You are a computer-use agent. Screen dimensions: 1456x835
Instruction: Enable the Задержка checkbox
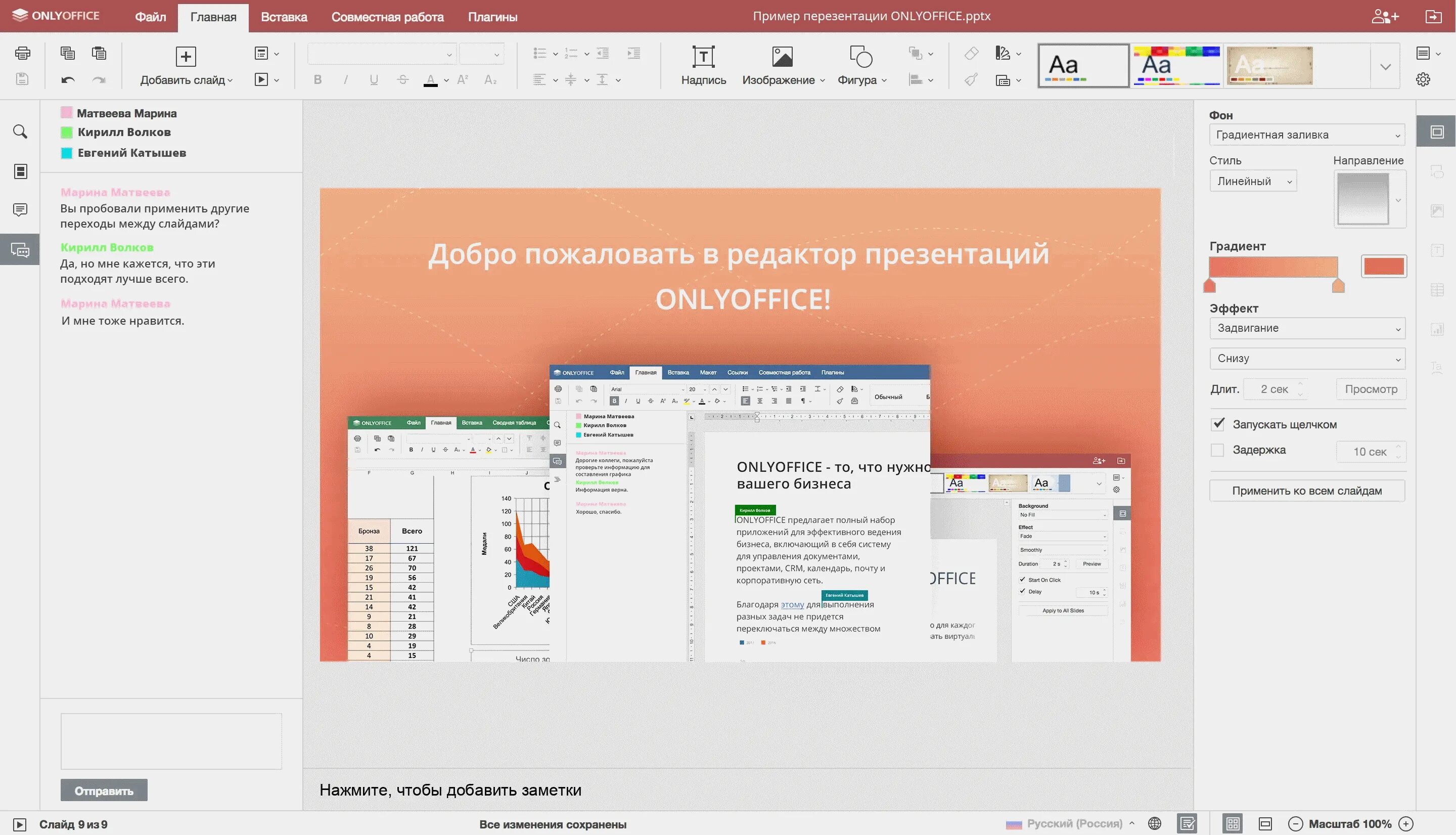coord(1217,450)
